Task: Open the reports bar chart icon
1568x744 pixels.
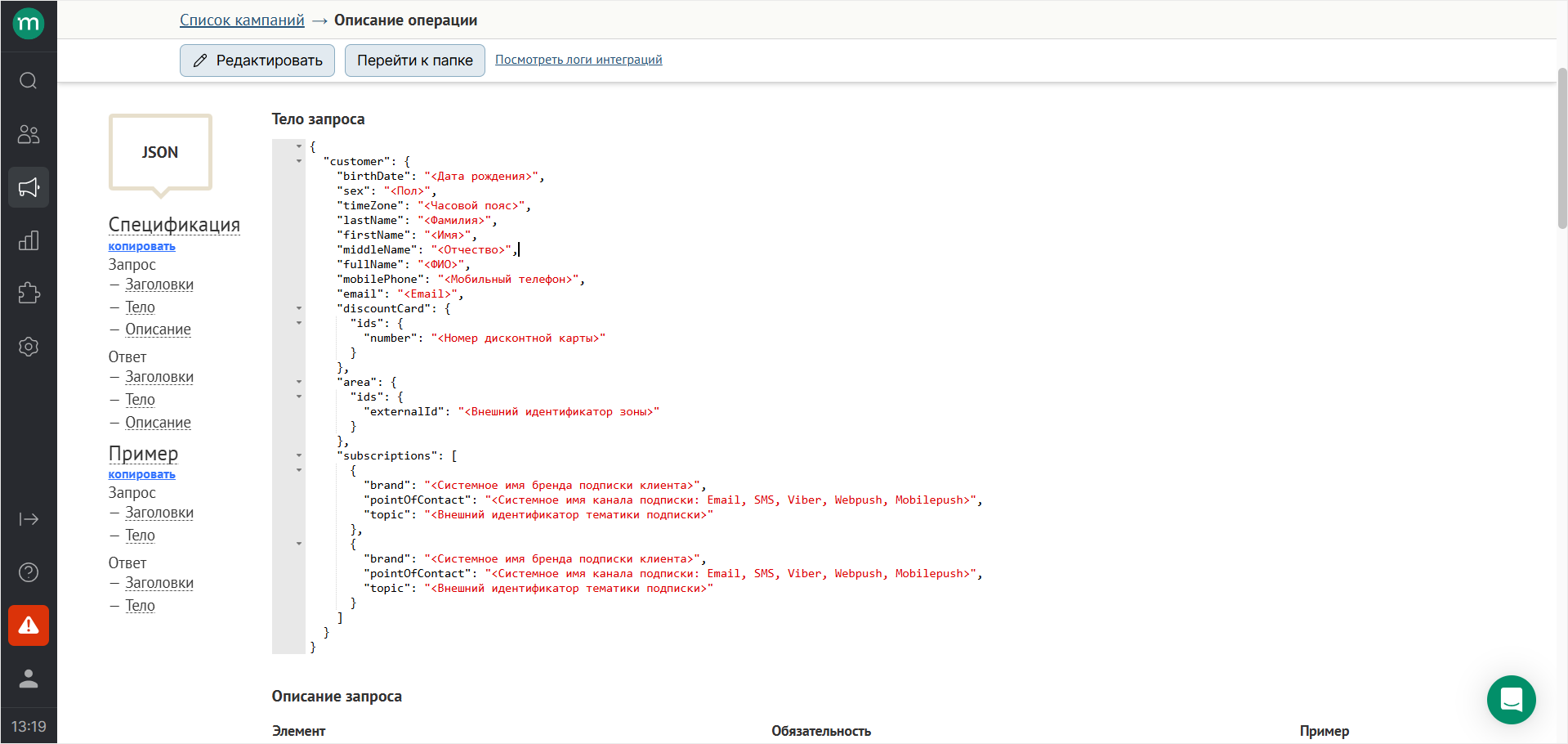Action: [x=29, y=240]
